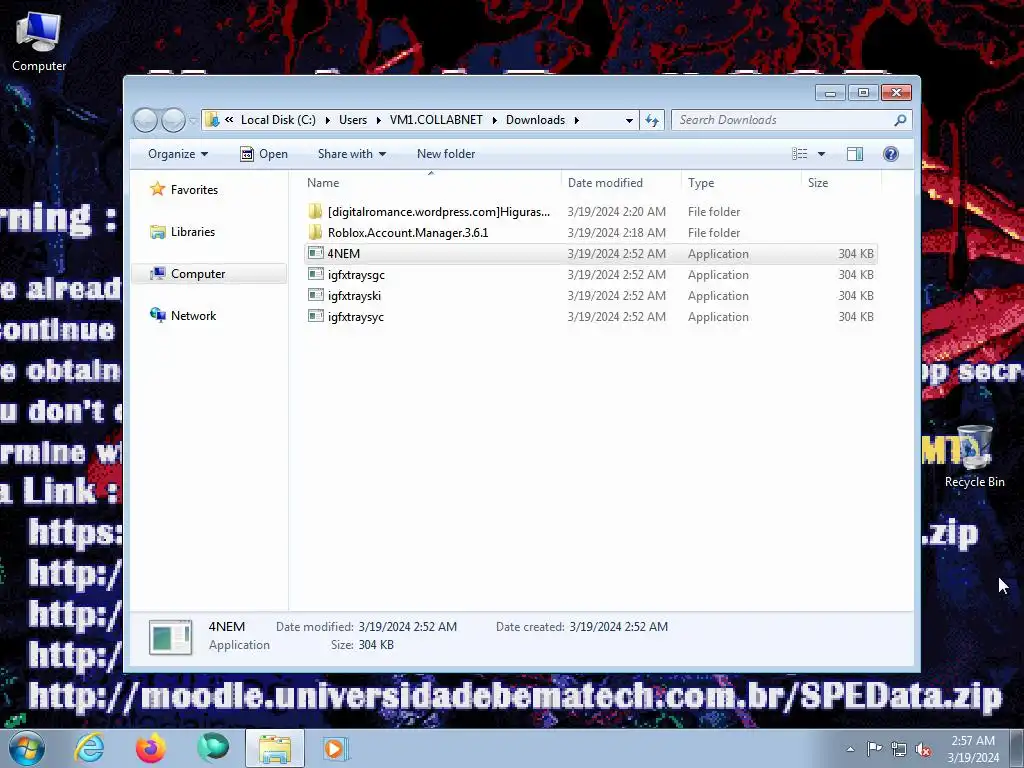Click Date modified value in details pane
The image size is (1024, 768).
click(408, 627)
